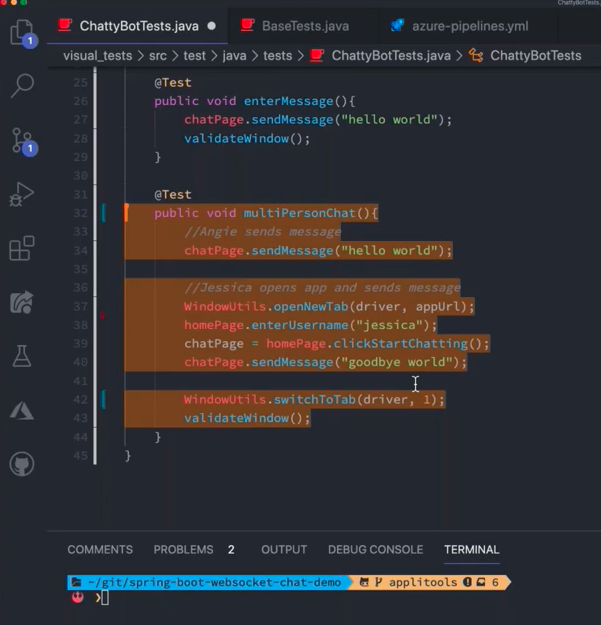Viewport: 601px width, 625px height.
Task: Open the GitHub icon in sidebar
Action: click(21, 464)
